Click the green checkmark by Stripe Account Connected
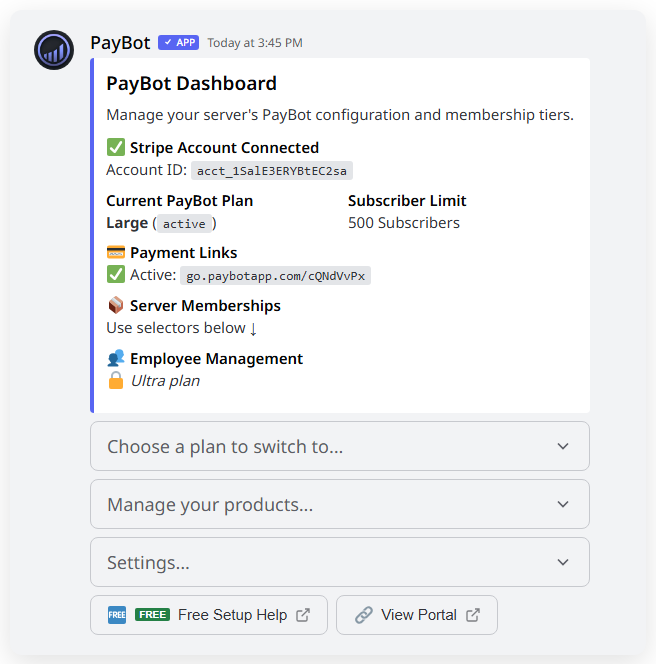The height and width of the screenshot is (664, 656). pos(116,148)
